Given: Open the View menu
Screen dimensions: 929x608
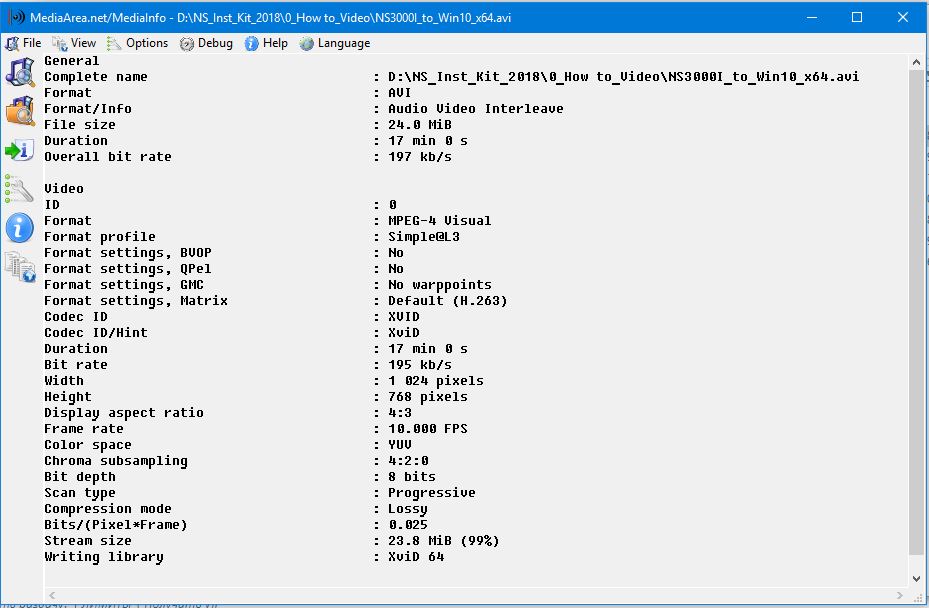Looking at the screenshot, I should 75,43.
